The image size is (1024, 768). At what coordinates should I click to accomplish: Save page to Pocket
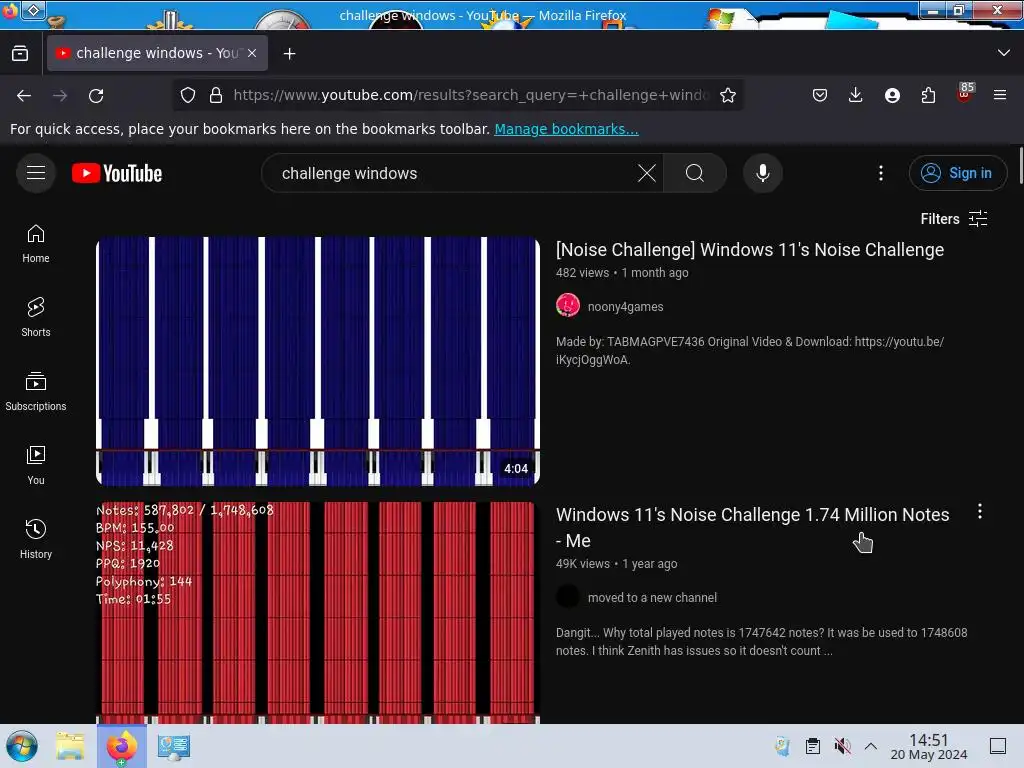pos(820,95)
